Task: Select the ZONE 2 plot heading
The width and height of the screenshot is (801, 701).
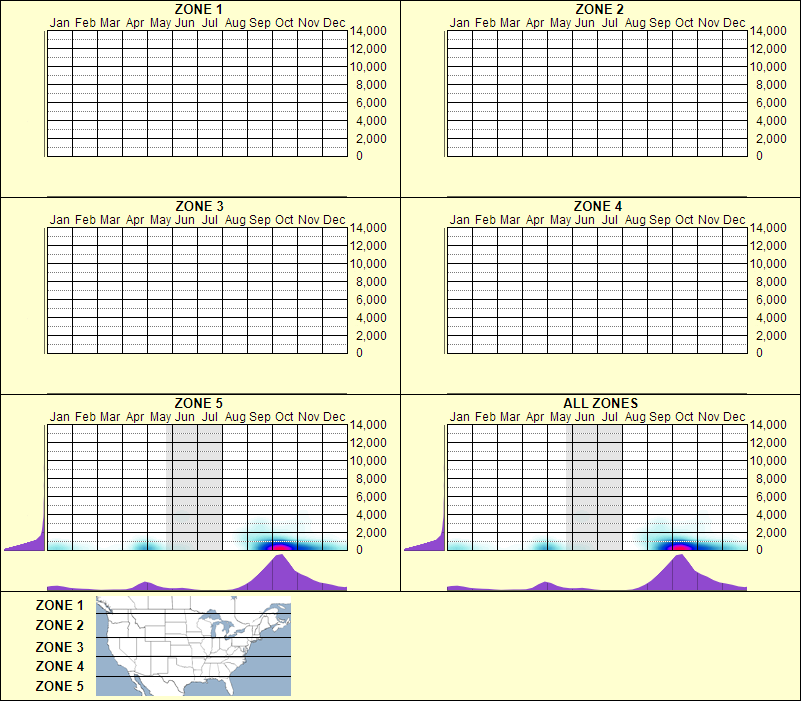Action: click(599, 11)
